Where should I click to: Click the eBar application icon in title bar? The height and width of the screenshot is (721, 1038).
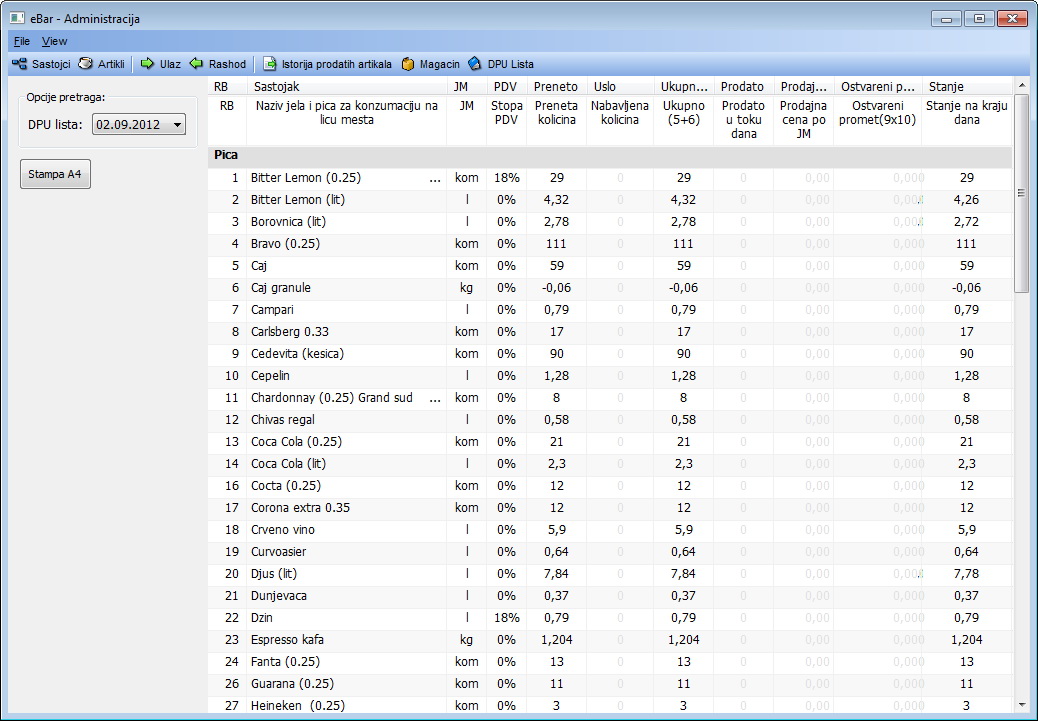17,18
